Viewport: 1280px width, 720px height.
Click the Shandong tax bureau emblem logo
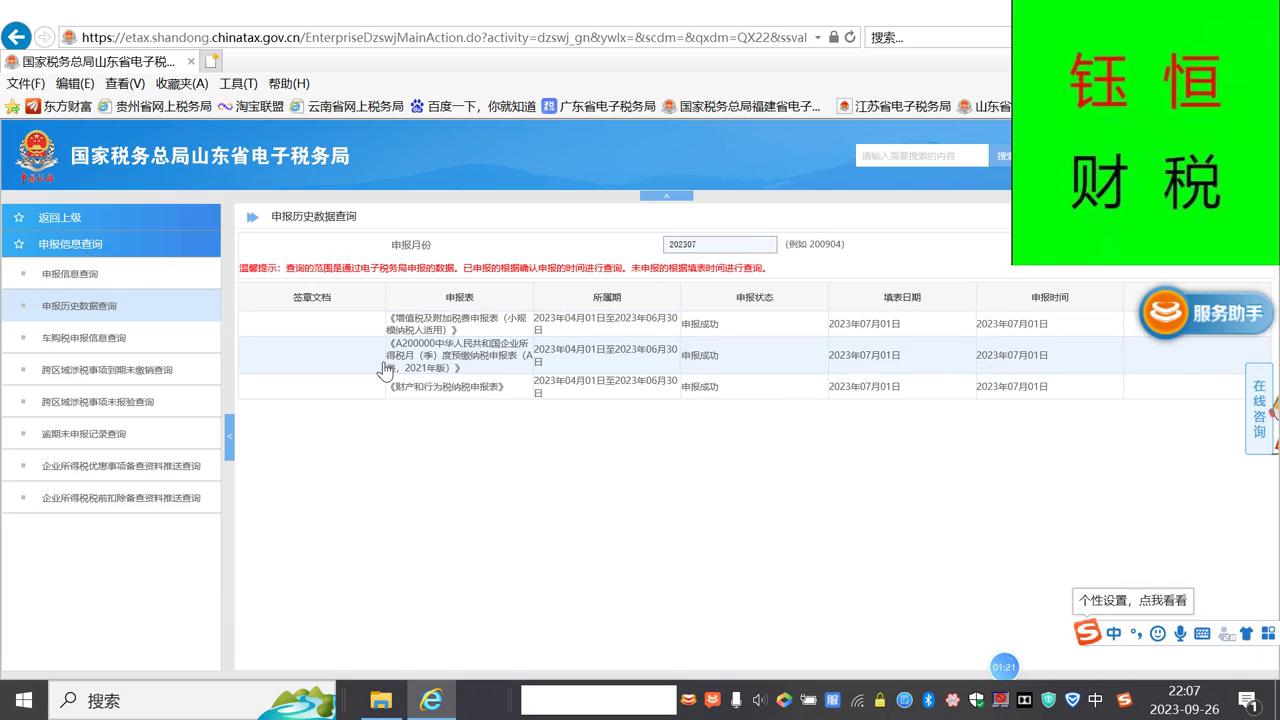37,155
